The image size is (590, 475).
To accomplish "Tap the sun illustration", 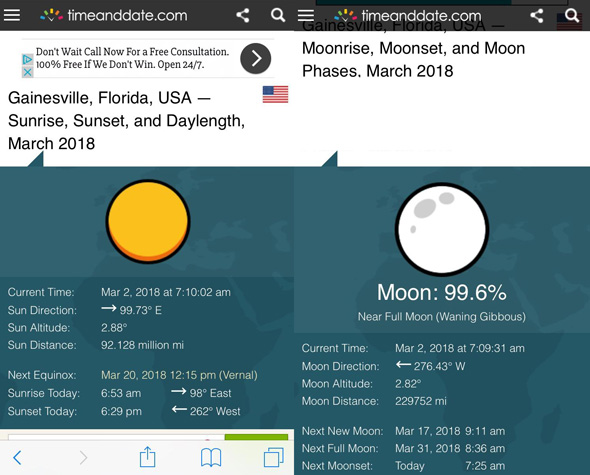I will (x=148, y=221).
